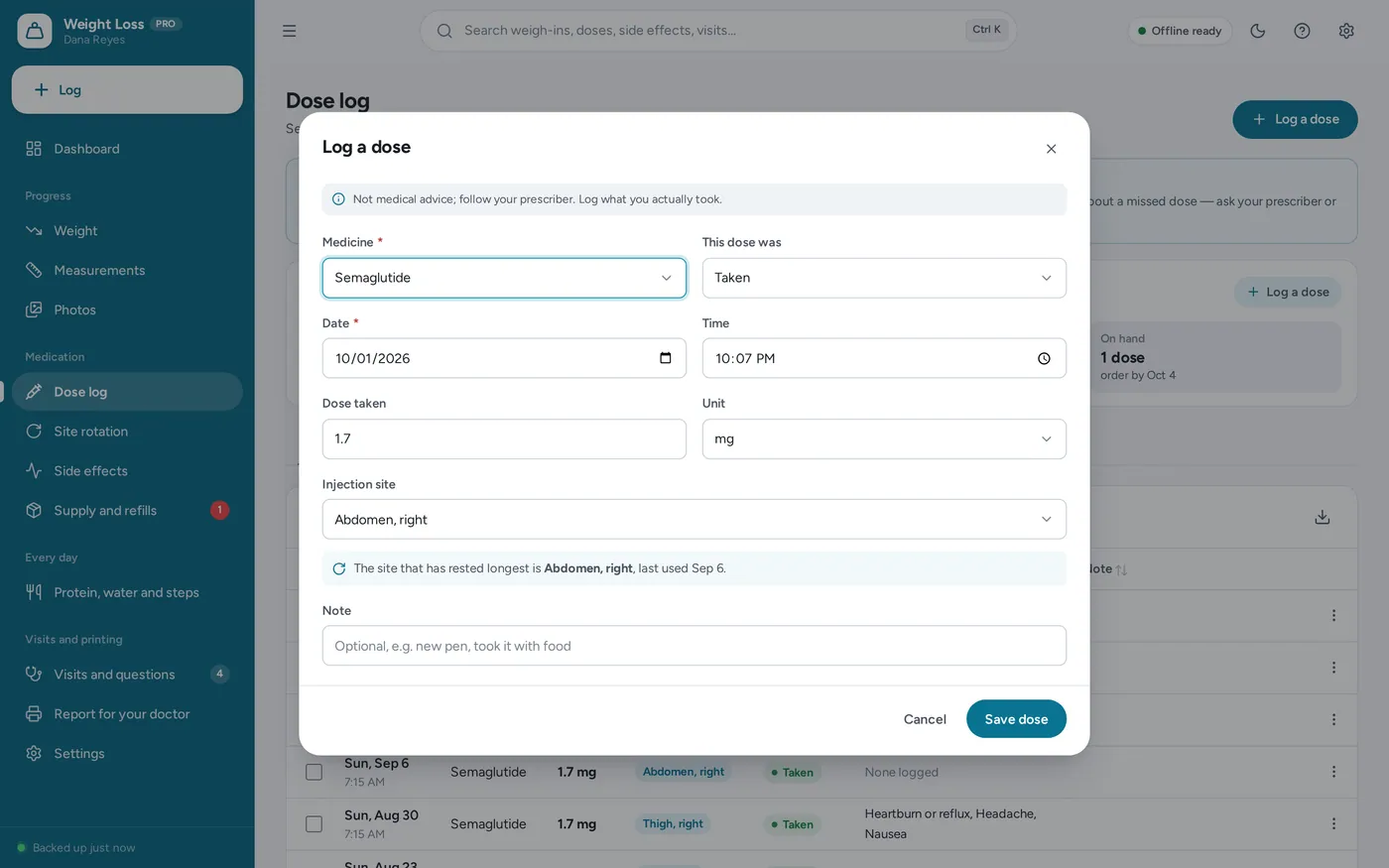Viewport: 1389px width, 868px height.
Task: Open Site rotation in the sidebar
Action: 127,432
